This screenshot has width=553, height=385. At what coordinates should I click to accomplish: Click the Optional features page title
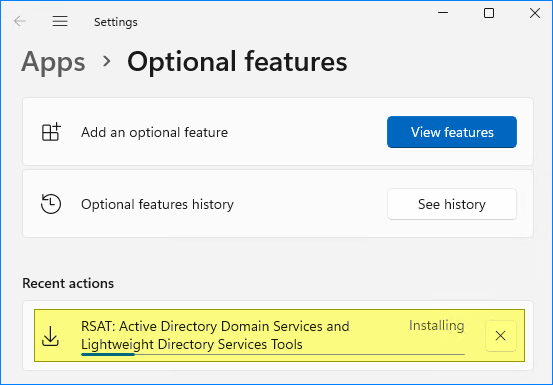(x=237, y=62)
